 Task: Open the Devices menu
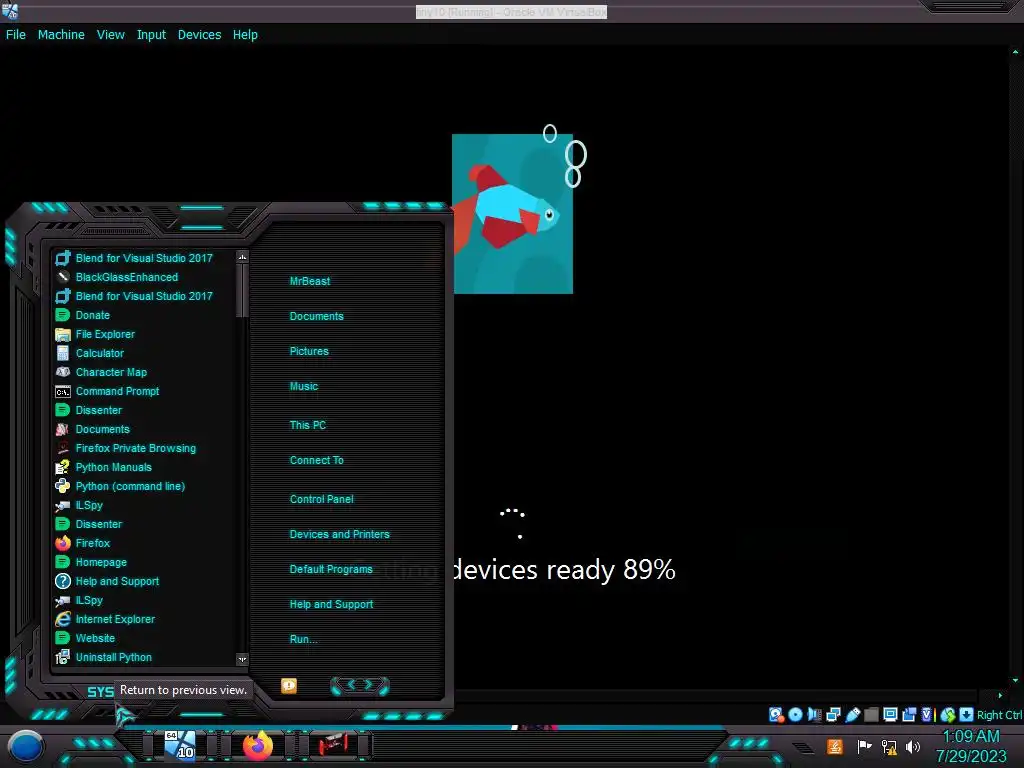199,35
